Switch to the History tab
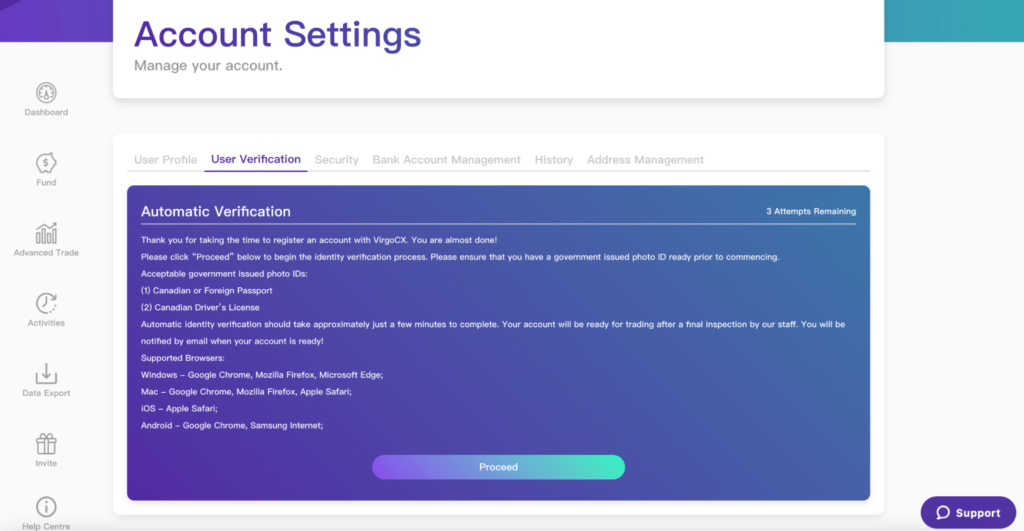 click(553, 160)
